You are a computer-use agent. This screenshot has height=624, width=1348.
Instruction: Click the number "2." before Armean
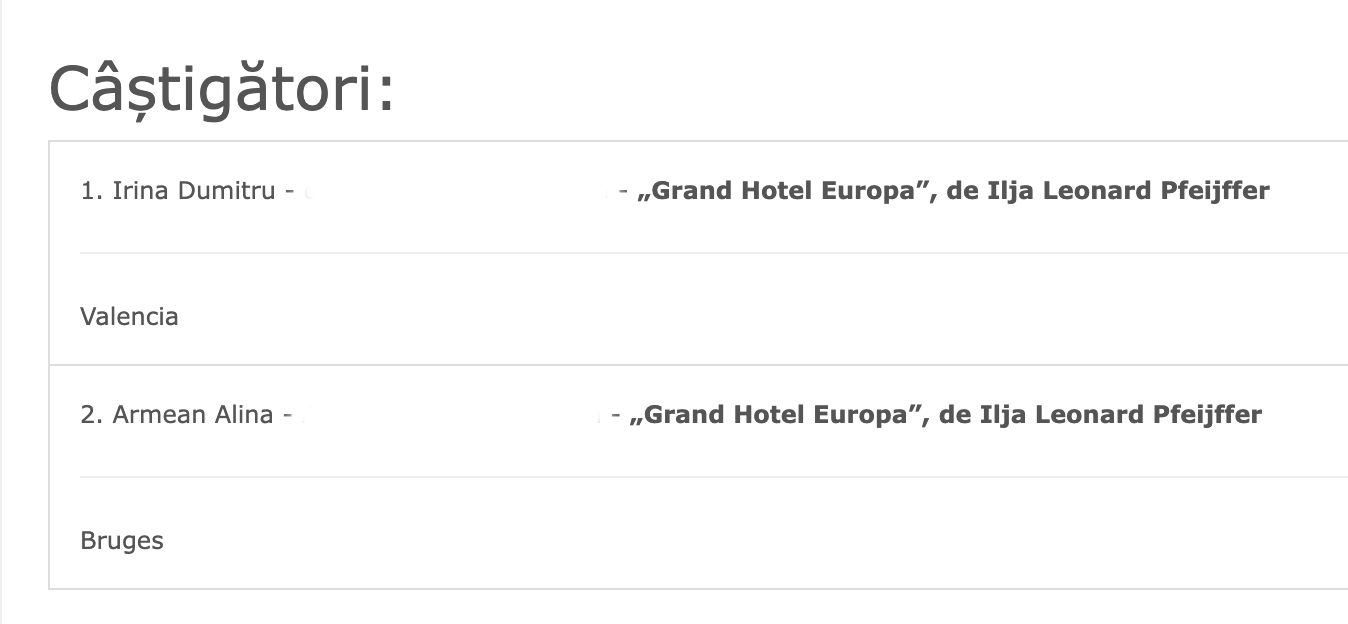92,415
